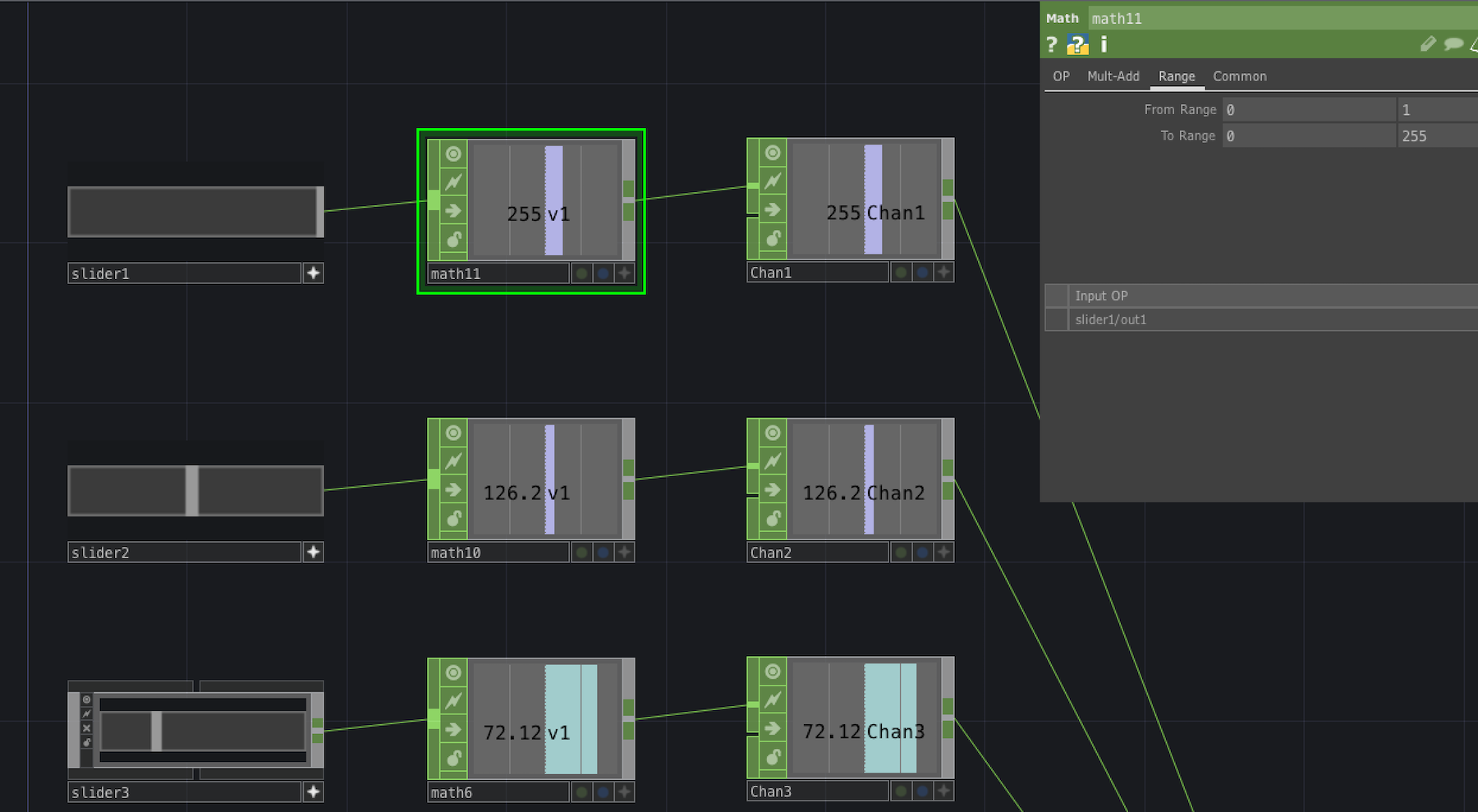The width and height of the screenshot is (1478, 812).
Task: Click the export arrow flag on Chan1 node
Action: point(772,209)
